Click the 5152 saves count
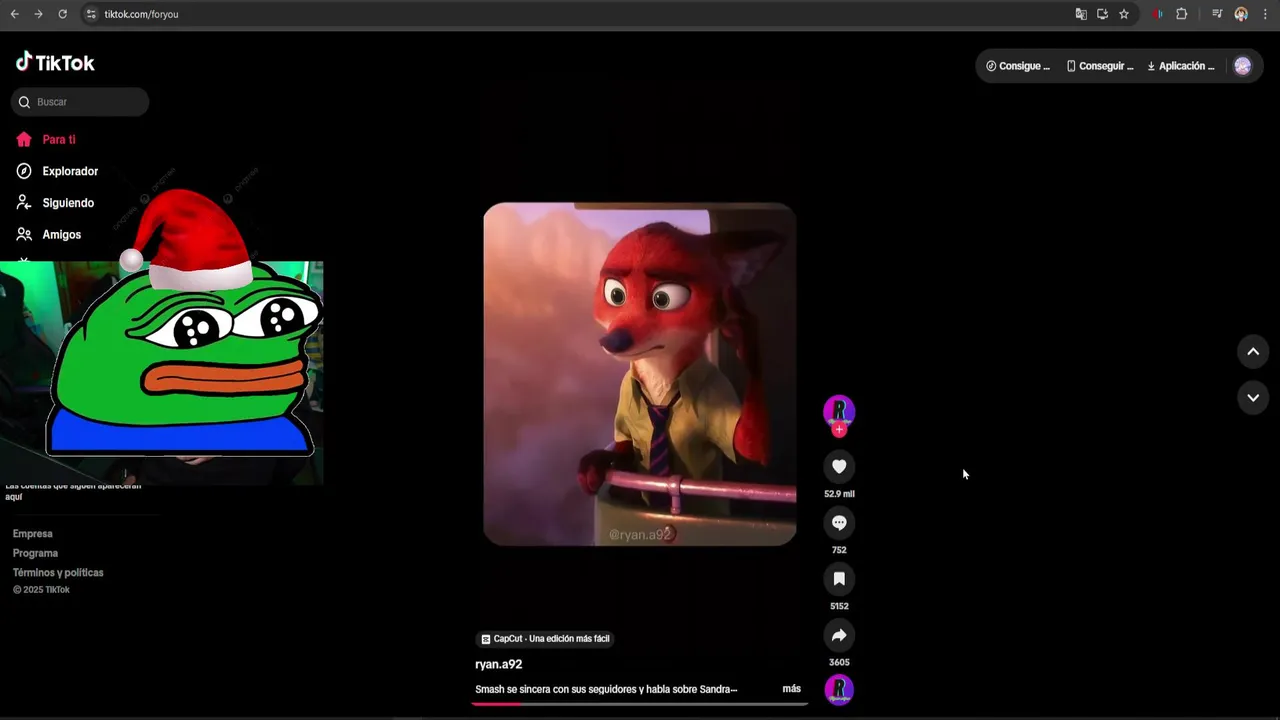Viewport: 1280px width, 720px height. click(x=839, y=606)
